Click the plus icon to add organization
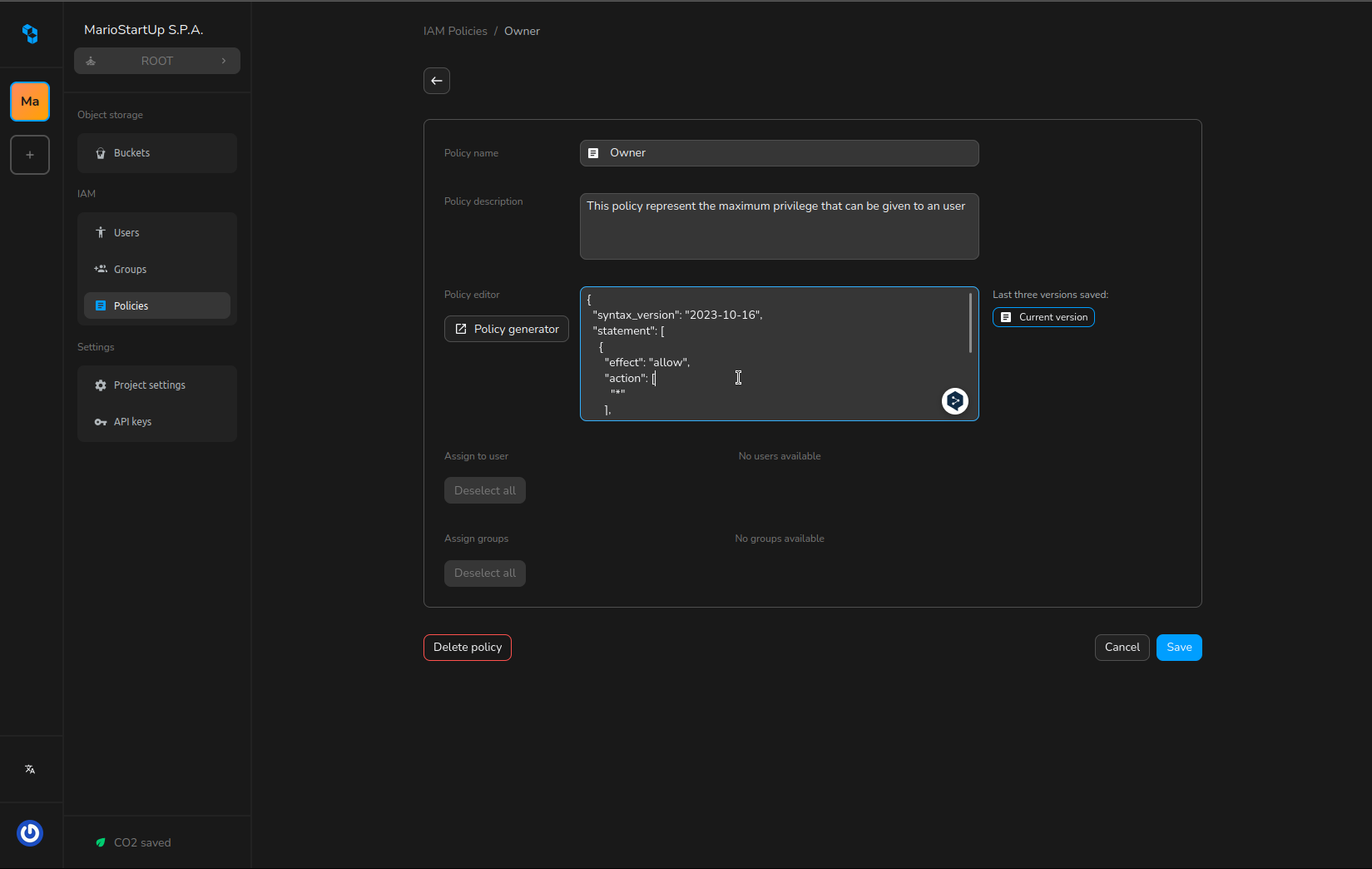1372x869 pixels. pyautogui.click(x=30, y=155)
